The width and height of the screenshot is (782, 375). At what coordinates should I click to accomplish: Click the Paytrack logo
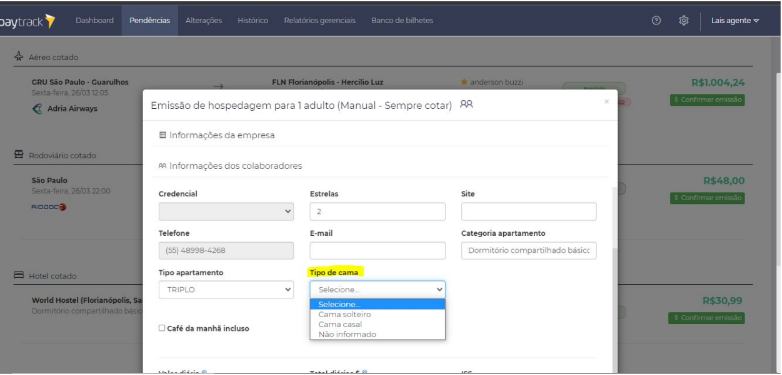tap(27, 21)
